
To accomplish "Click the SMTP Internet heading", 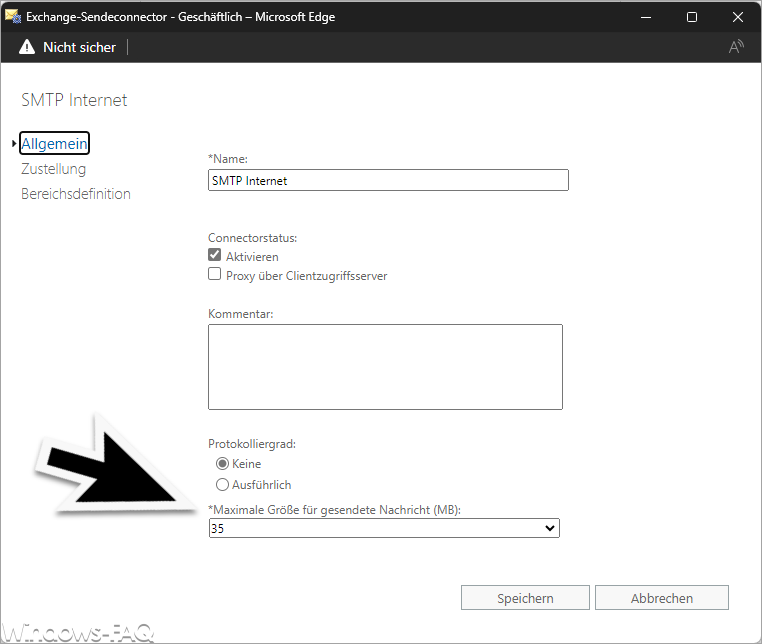I will [x=74, y=100].
